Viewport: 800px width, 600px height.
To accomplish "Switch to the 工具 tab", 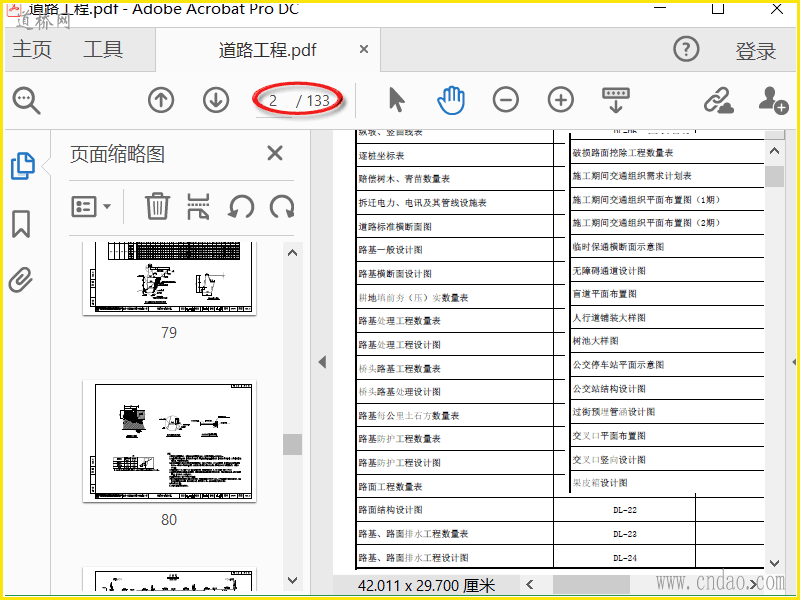I will (103, 49).
